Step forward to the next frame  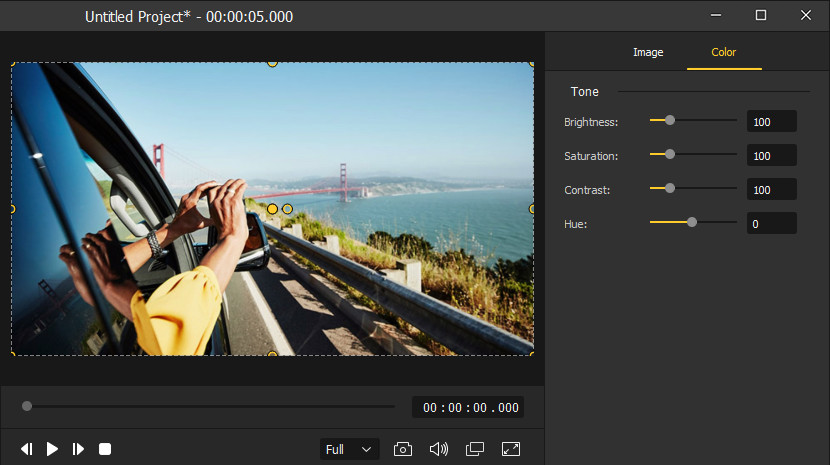click(x=78, y=450)
